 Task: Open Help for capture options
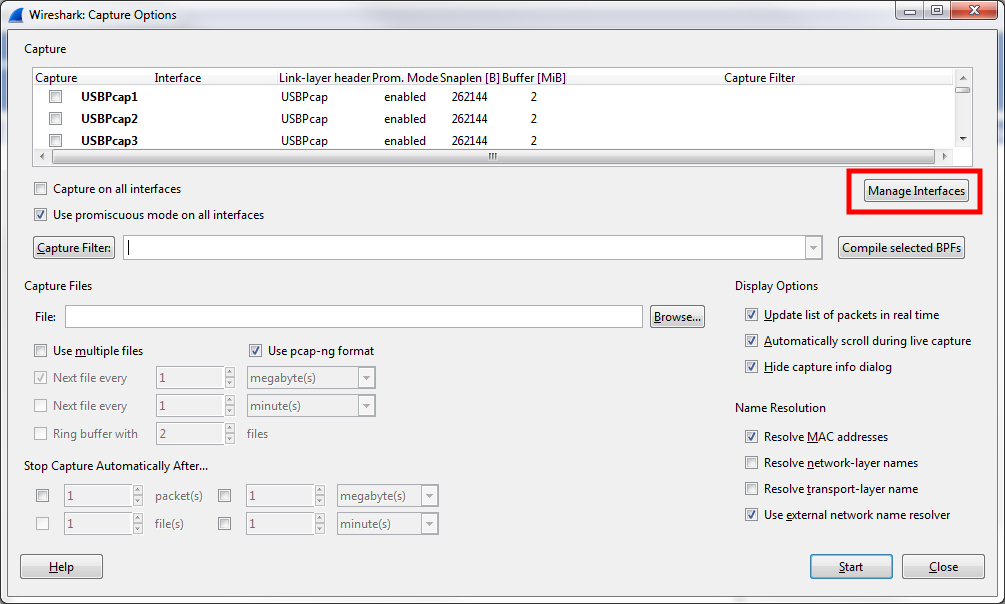click(62, 567)
